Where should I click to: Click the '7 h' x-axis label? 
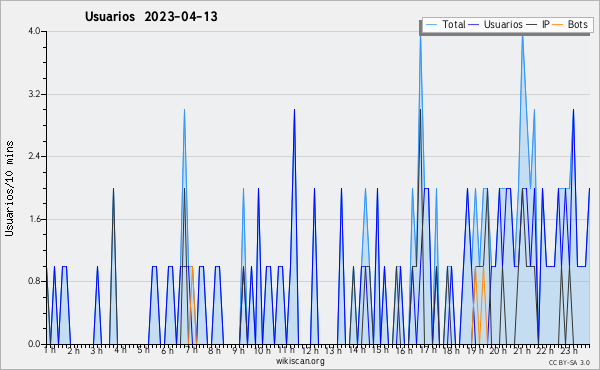[191, 350]
